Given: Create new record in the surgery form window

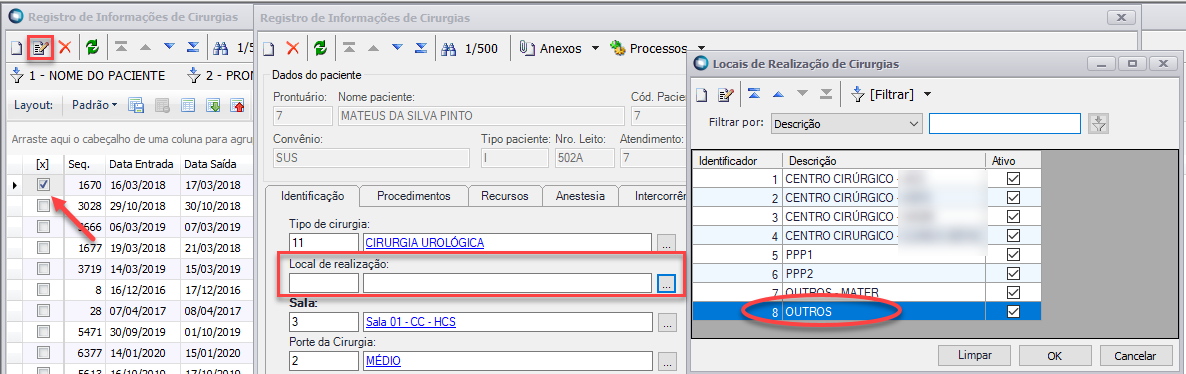Looking at the screenshot, I should click(x=269, y=48).
